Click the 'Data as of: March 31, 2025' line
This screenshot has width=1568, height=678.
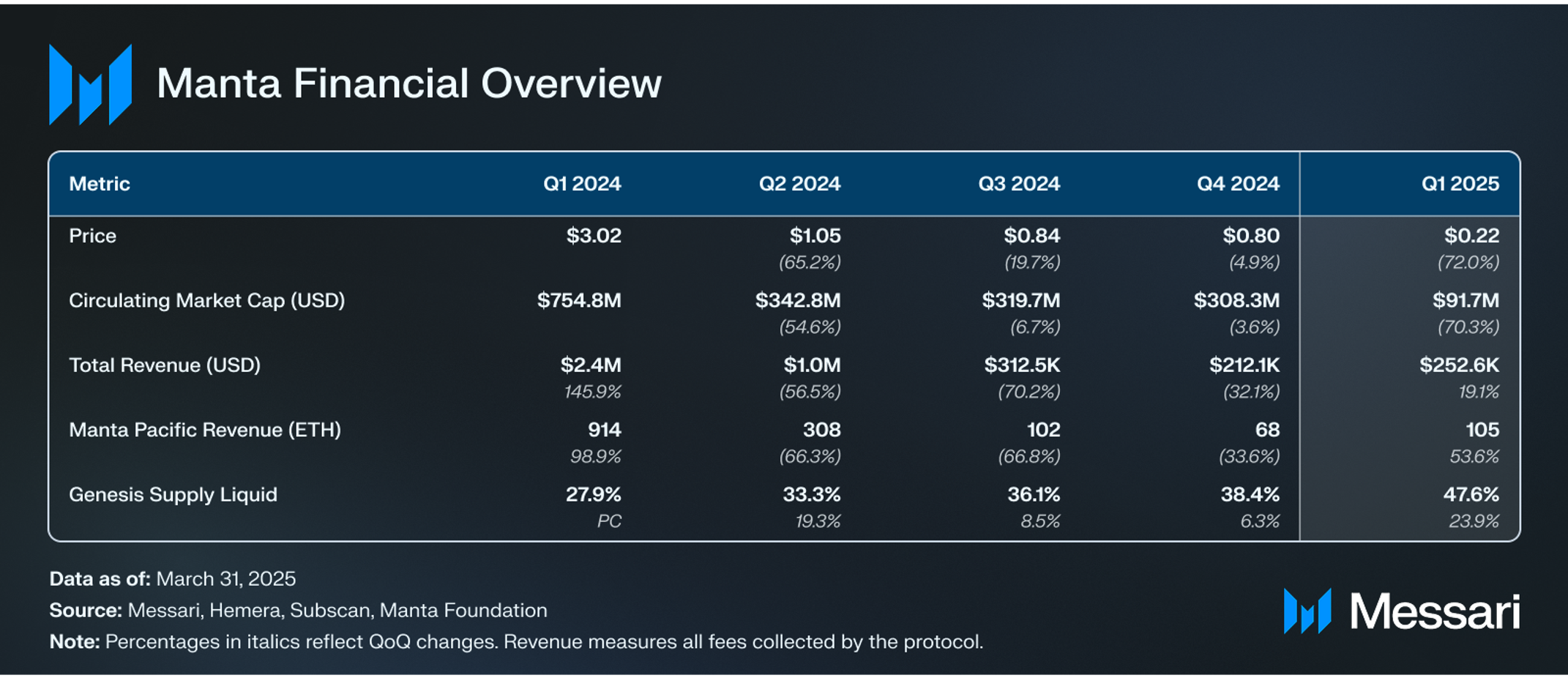pos(173,579)
